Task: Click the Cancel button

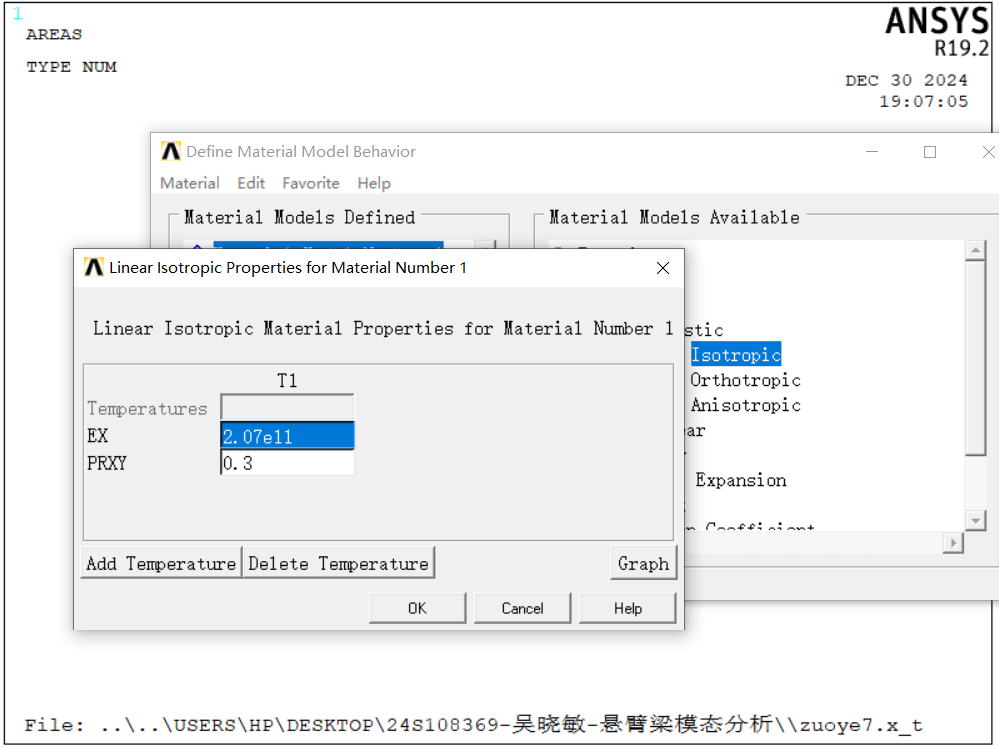Action: pyautogui.click(x=522, y=608)
